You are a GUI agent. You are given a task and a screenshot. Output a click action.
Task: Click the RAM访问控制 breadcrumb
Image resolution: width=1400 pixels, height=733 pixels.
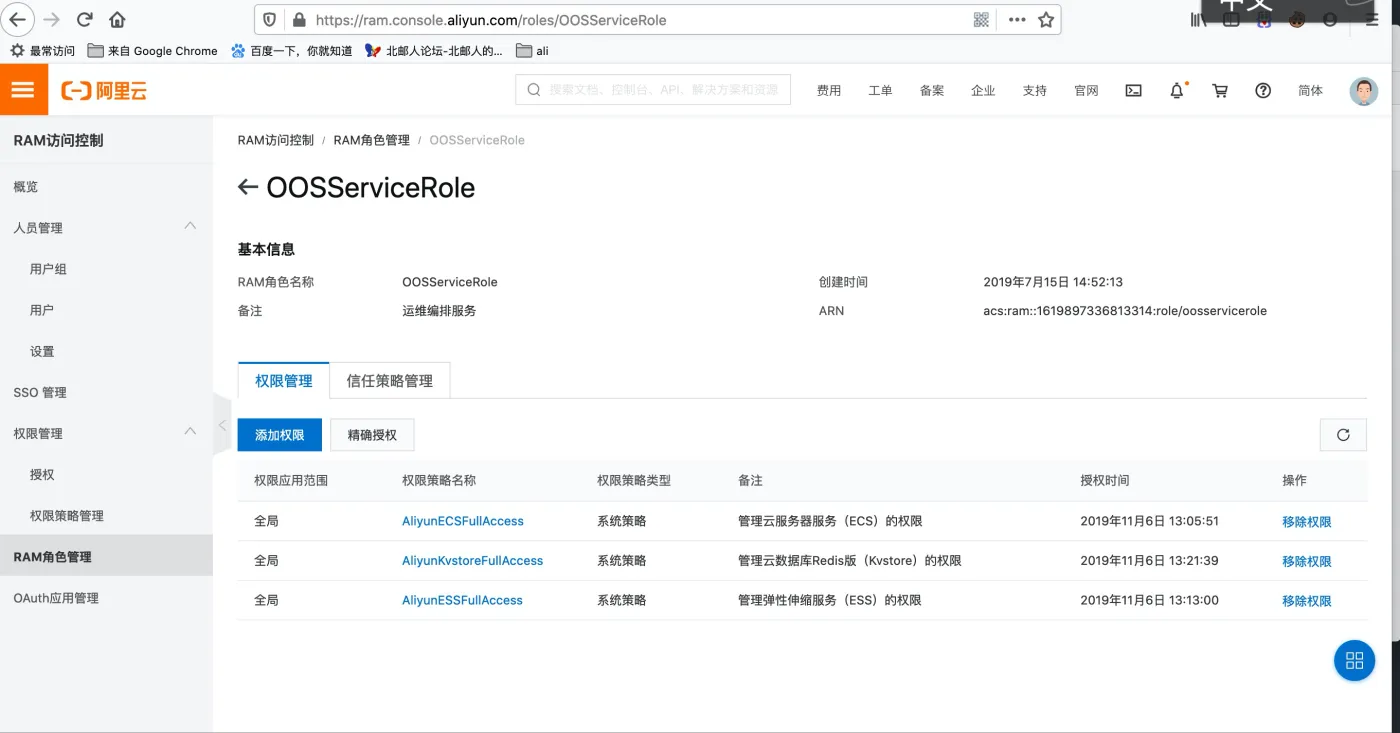[276, 140]
